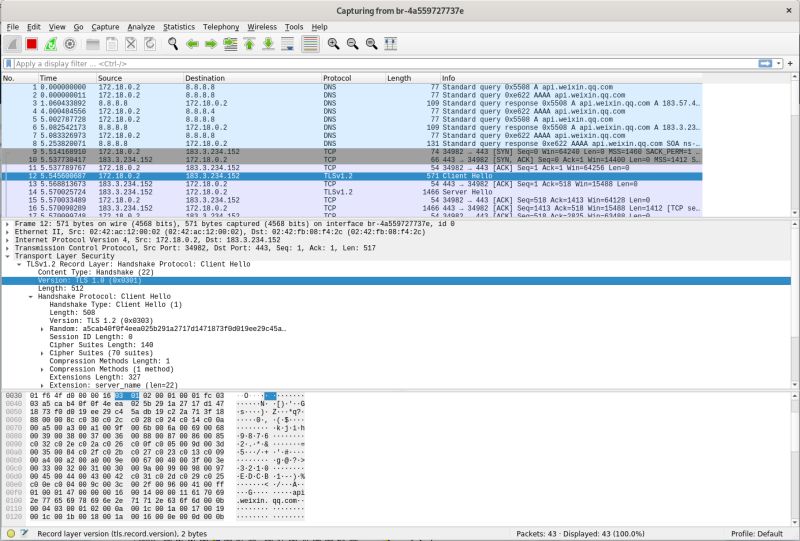Image resolution: width=800 pixels, height=541 pixels.
Task: Expand the Frame 12 details row
Action: pos(8,224)
